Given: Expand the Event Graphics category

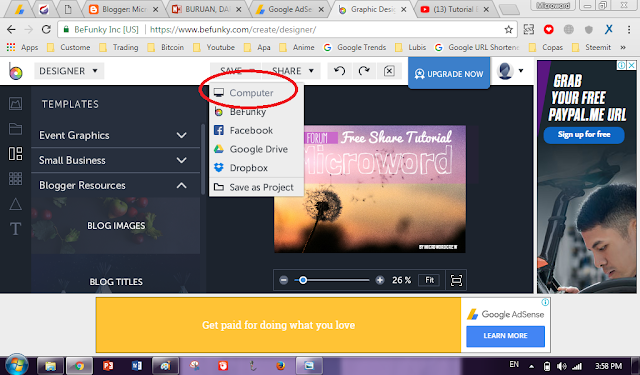Looking at the screenshot, I should pos(113,135).
